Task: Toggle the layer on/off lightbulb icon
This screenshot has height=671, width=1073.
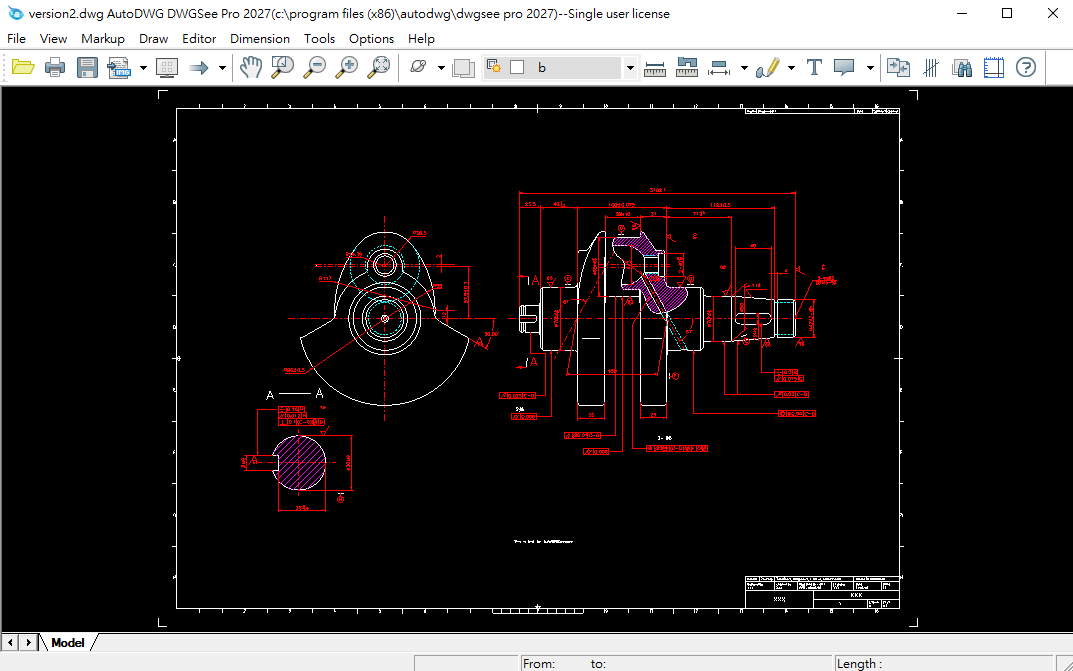Action: 494,68
